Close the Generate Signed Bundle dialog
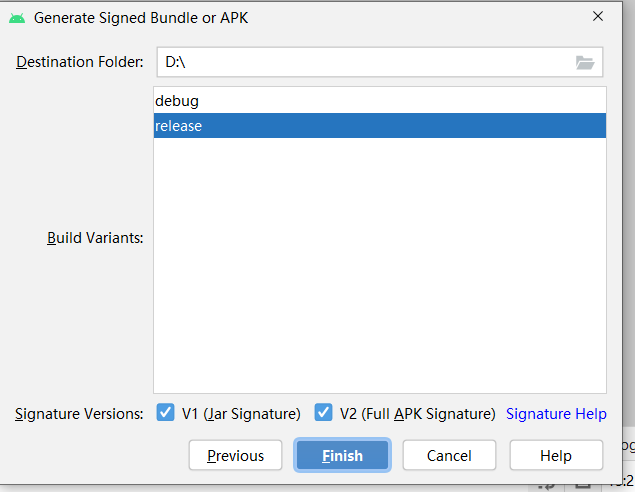 coord(598,16)
